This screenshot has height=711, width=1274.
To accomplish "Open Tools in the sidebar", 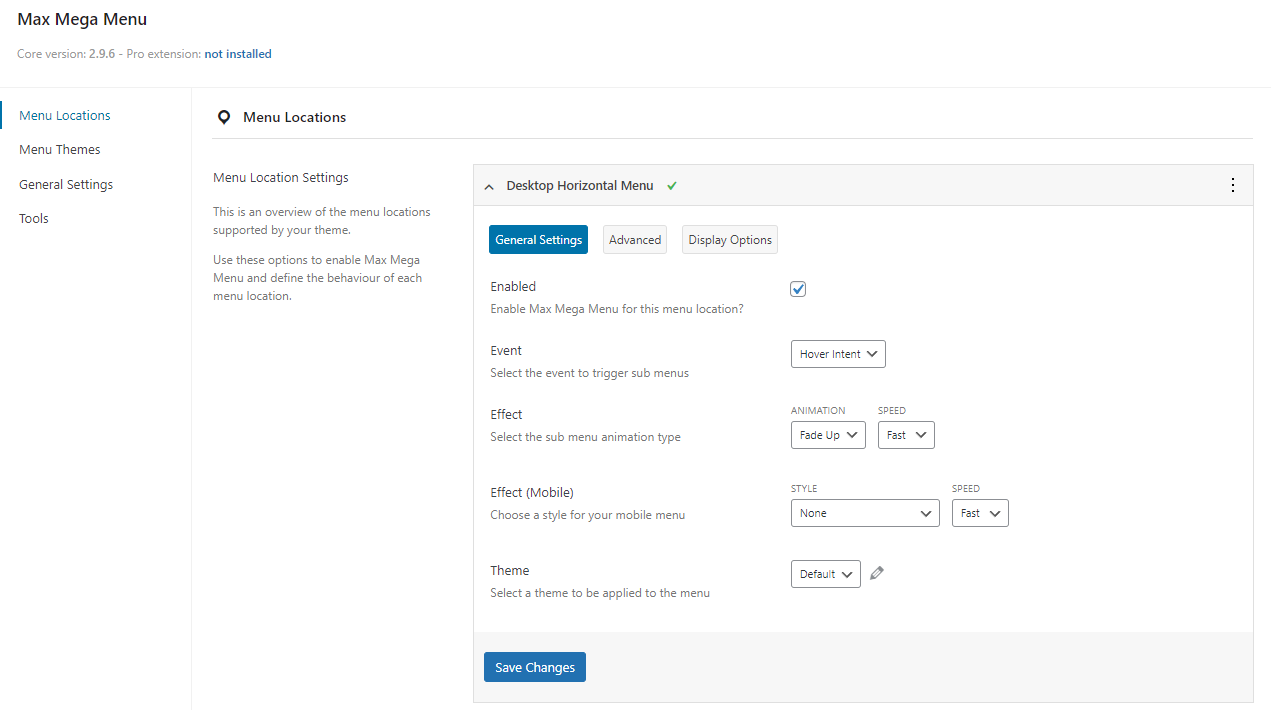I will pos(34,219).
